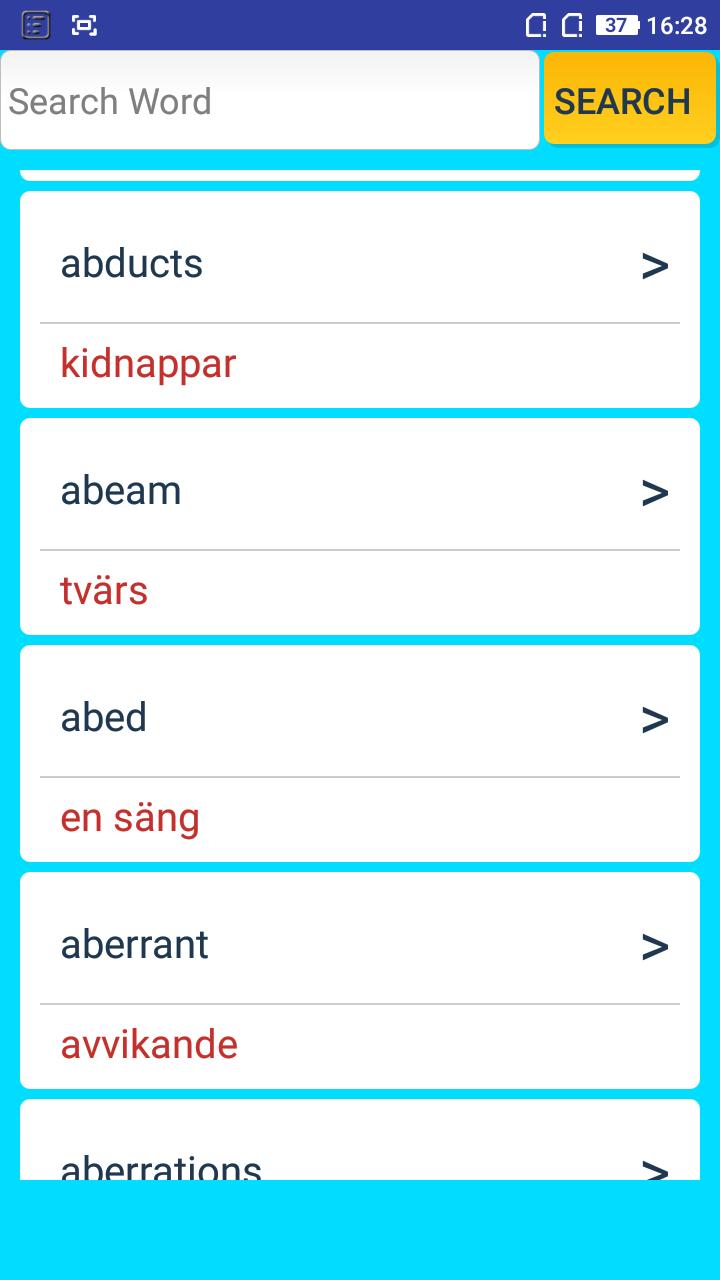Screen dimensions: 720x1280
Task: Tap the screenshot capture icon in status bar
Action: click(85, 25)
